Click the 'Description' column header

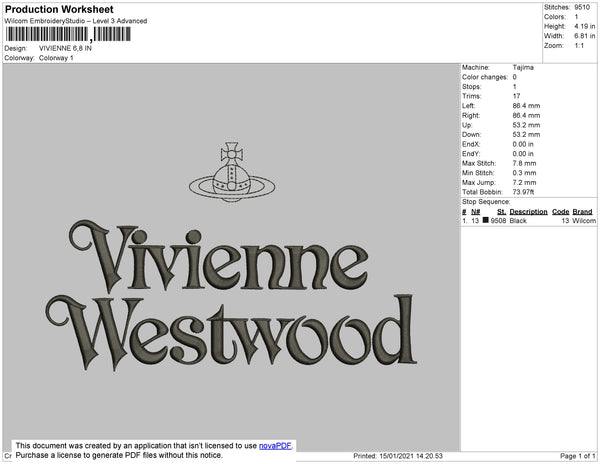tap(528, 212)
